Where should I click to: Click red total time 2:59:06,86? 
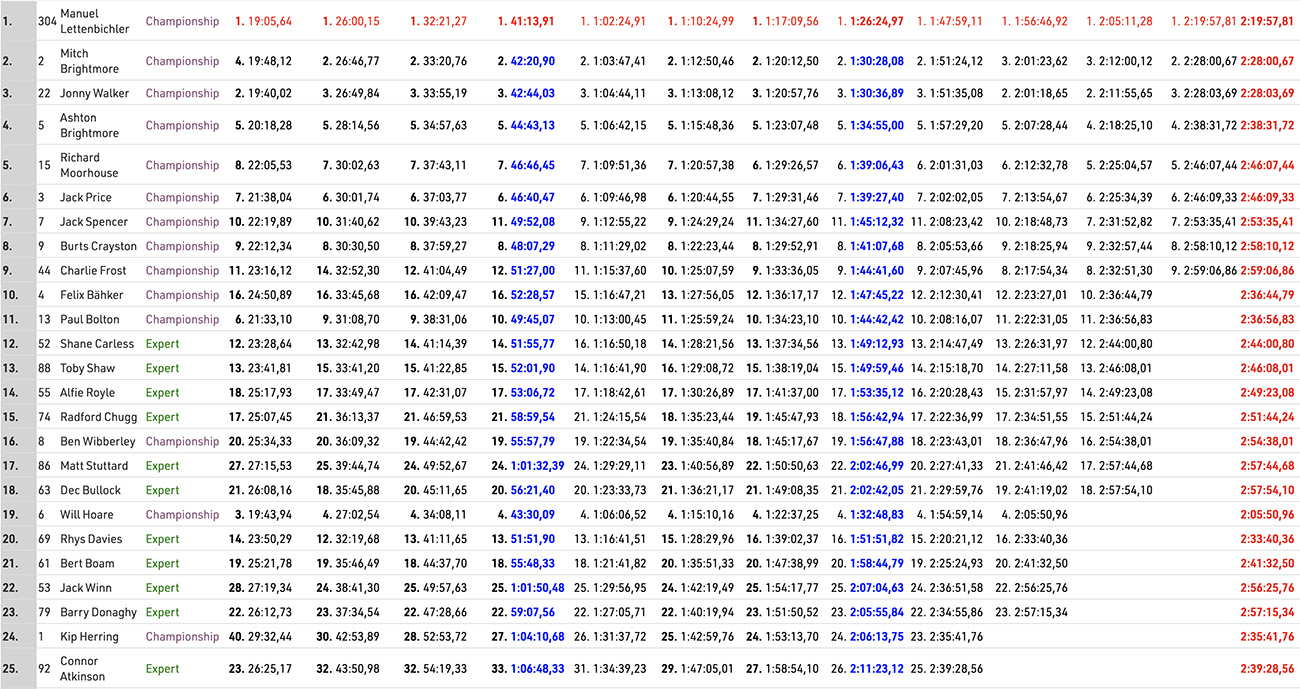[1266, 271]
